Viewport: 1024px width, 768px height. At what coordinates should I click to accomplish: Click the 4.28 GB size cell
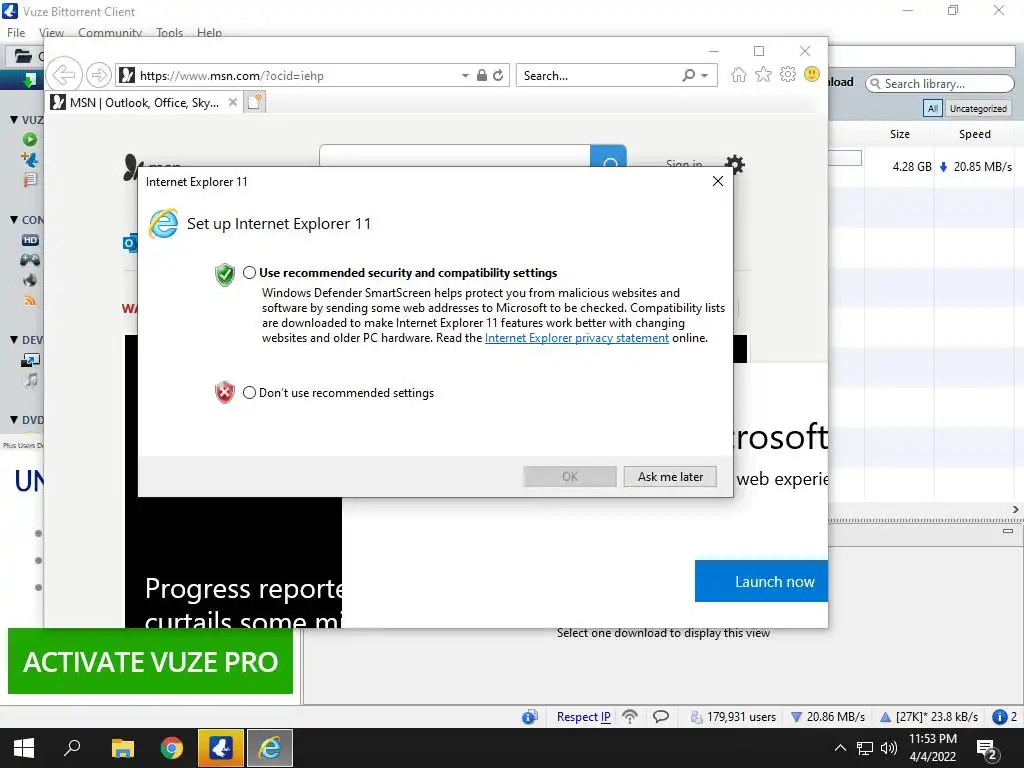pyautogui.click(x=912, y=167)
